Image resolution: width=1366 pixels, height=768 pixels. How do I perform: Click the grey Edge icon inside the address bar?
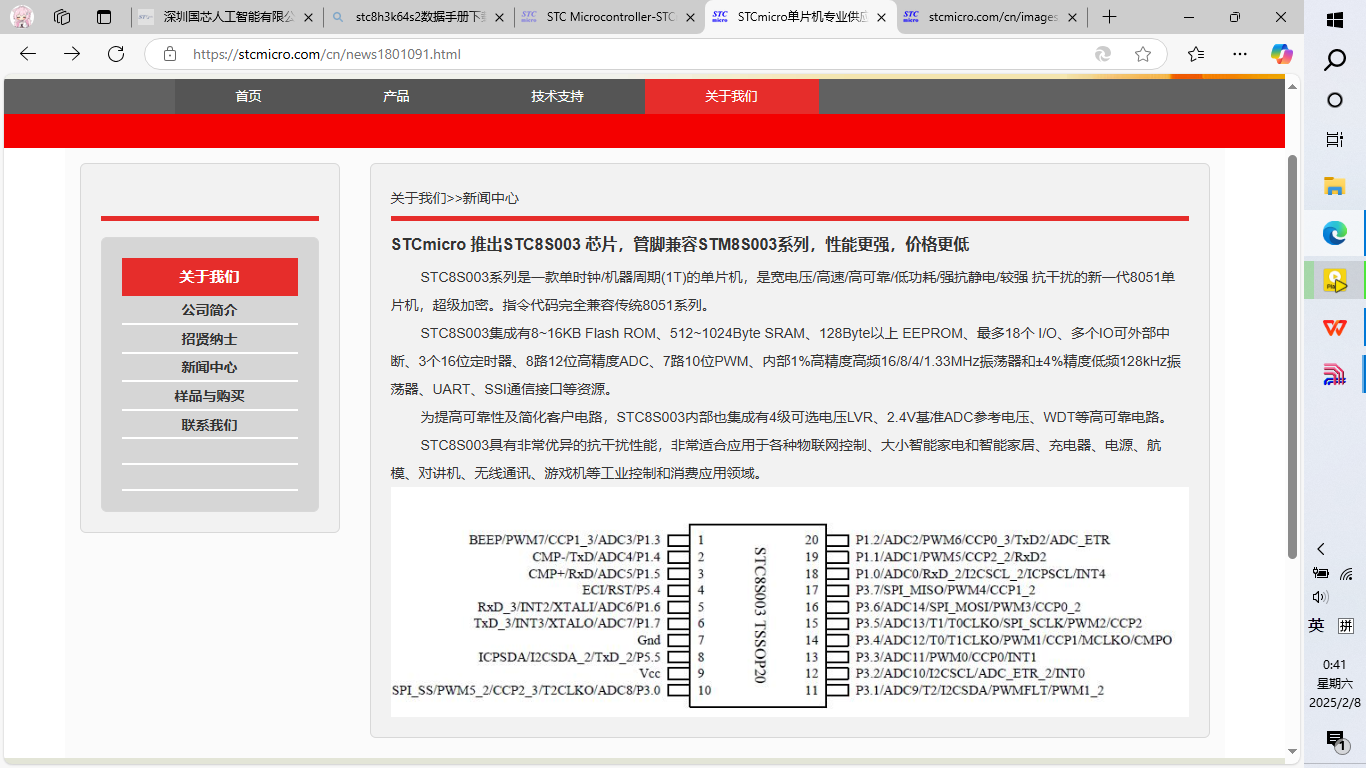point(1103,54)
